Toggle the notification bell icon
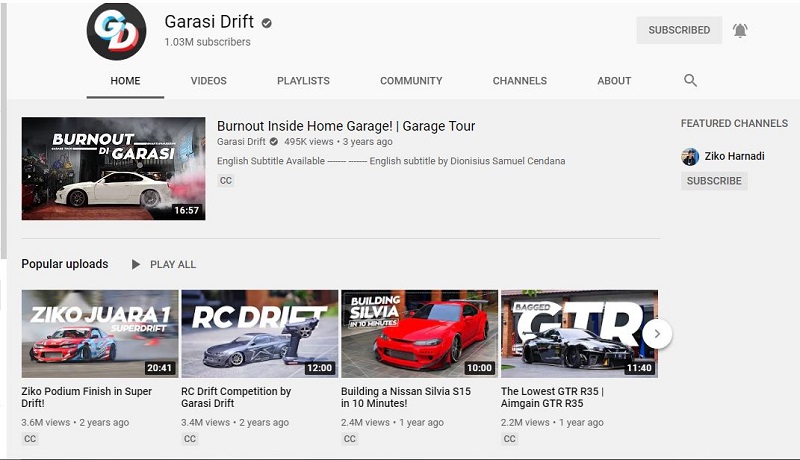The width and height of the screenshot is (800, 460). tap(740, 31)
